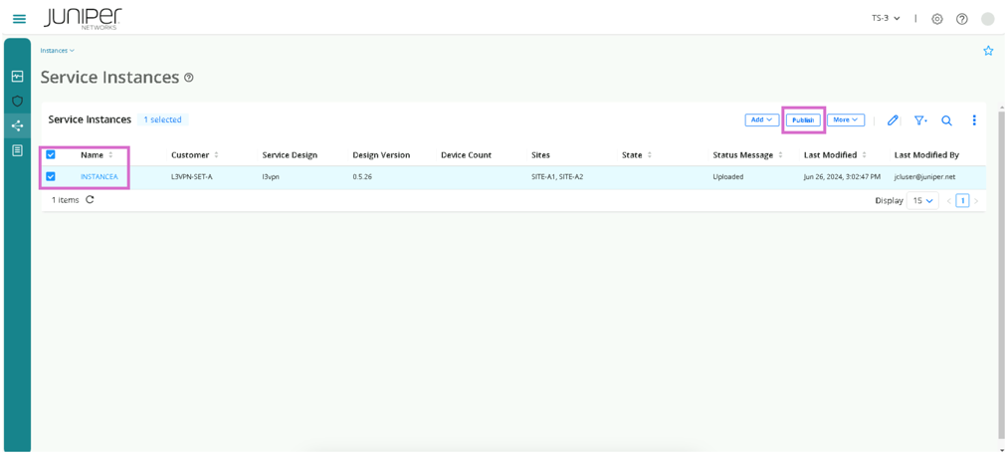Sort by Status Message column arrows

point(780,155)
